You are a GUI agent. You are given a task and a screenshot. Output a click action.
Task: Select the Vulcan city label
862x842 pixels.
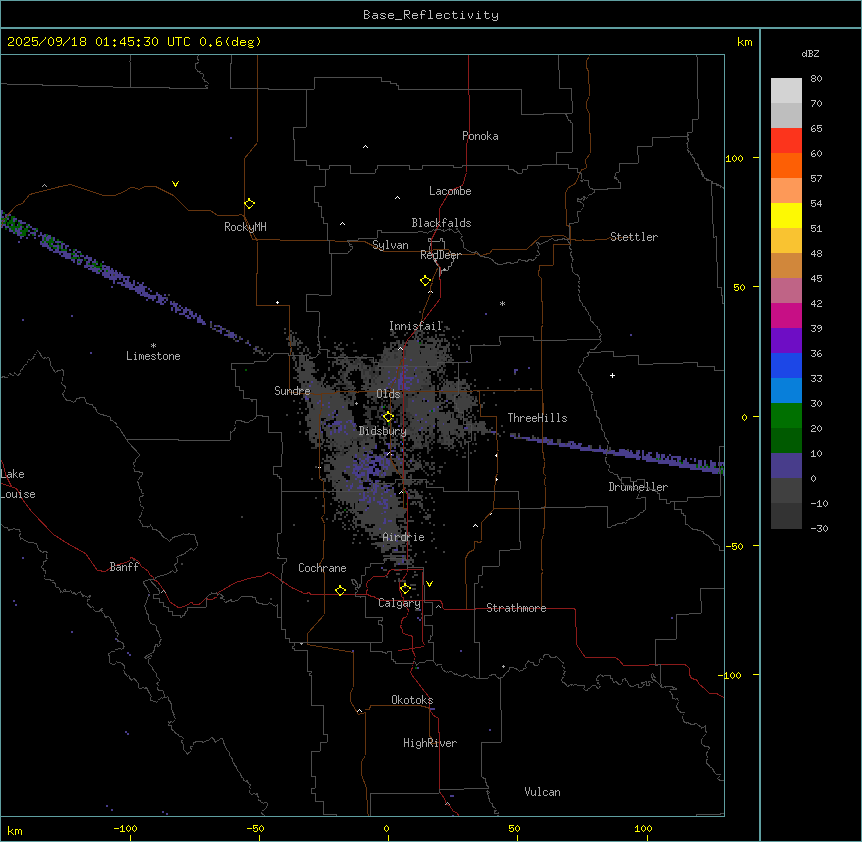(x=542, y=792)
